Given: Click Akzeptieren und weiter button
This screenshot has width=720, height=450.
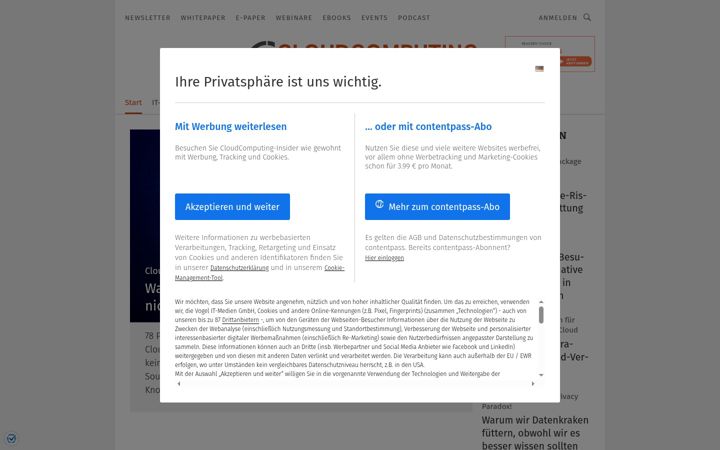Looking at the screenshot, I should [232, 207].
